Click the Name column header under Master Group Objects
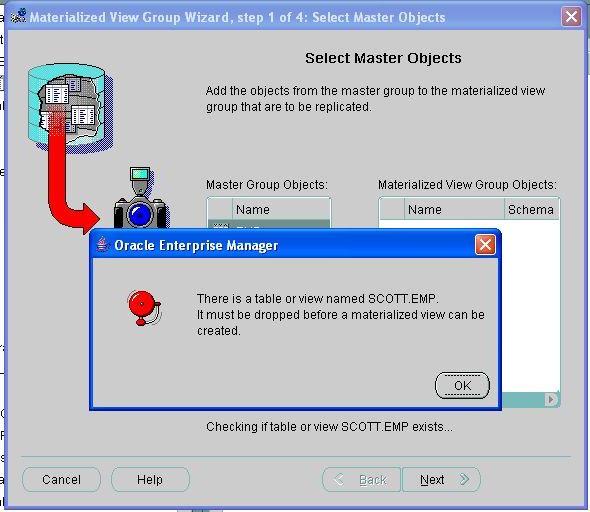This screenshot has height=512, width=590. pyautogui.click(x=281, y=210)
